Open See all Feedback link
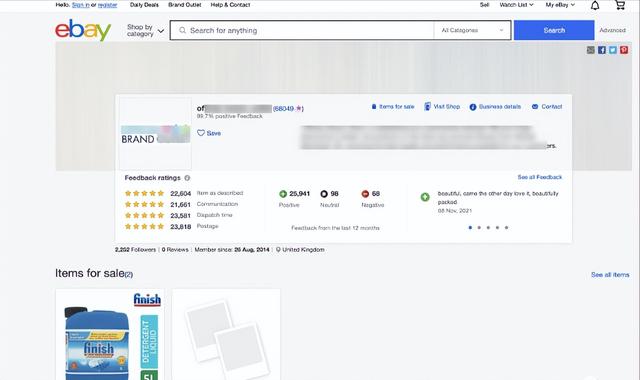 click(540, 177)
